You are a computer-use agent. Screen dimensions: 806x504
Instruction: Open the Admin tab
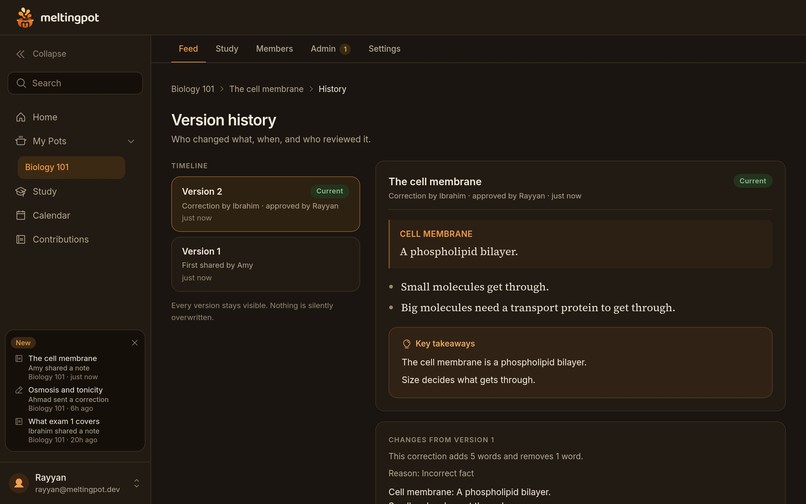[330, 49]
